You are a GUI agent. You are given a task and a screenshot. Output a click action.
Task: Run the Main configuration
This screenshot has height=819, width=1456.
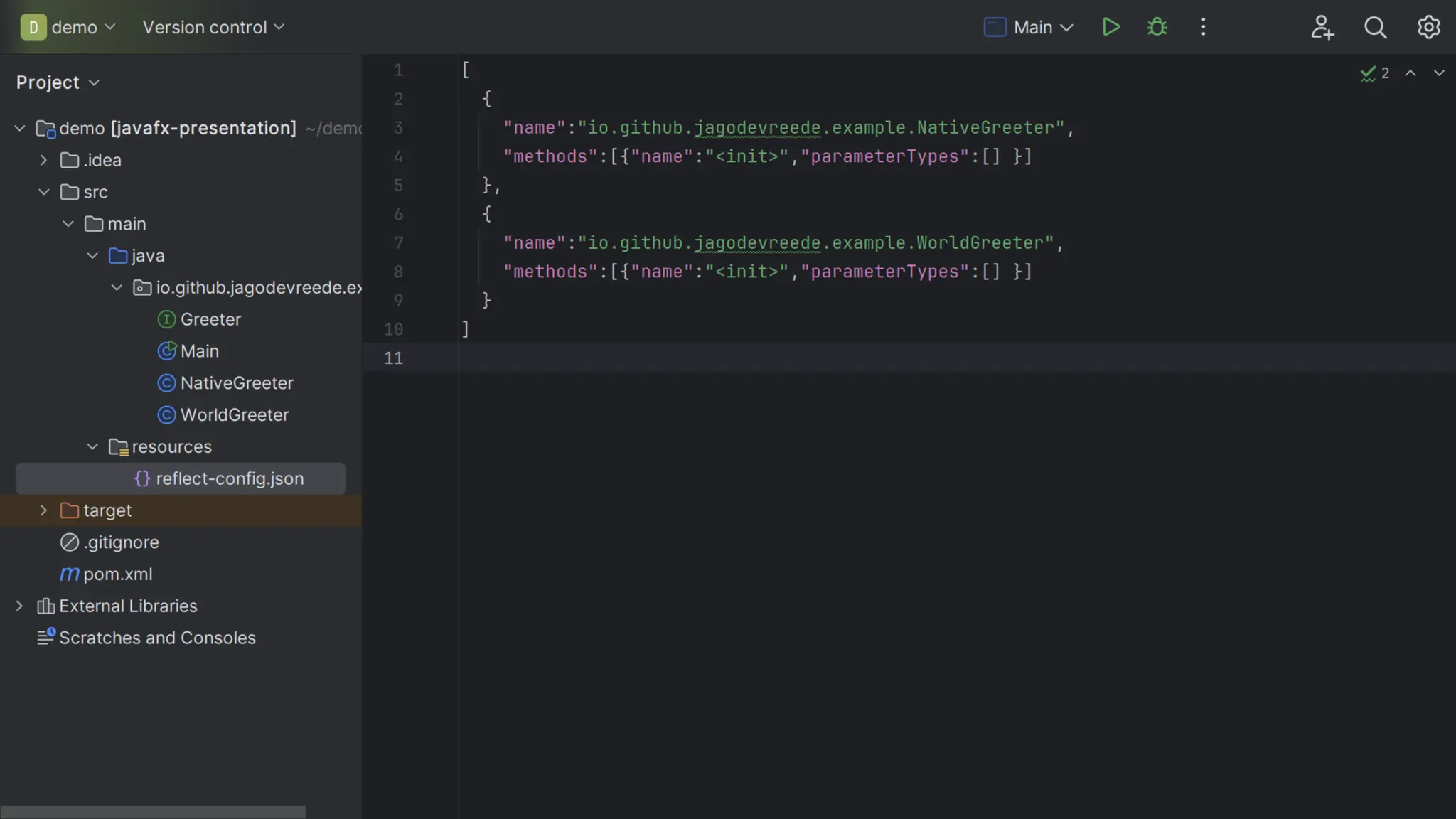(x=1110, y=27)
